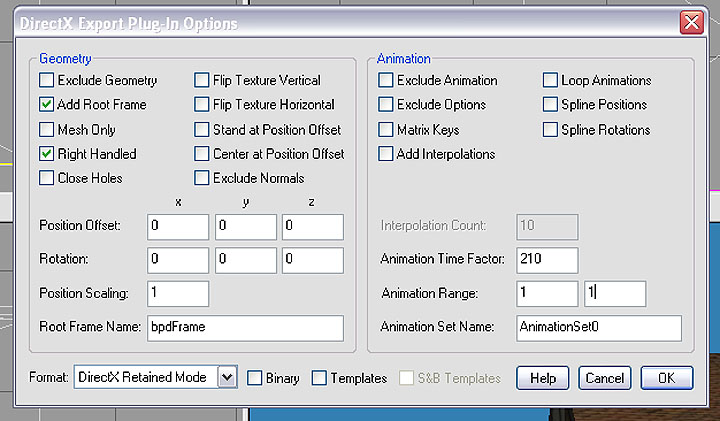Click the Animation Set Name field
The height and width of the screenshot is (421, 720).
pyautogui.click(x=599, y=328)
